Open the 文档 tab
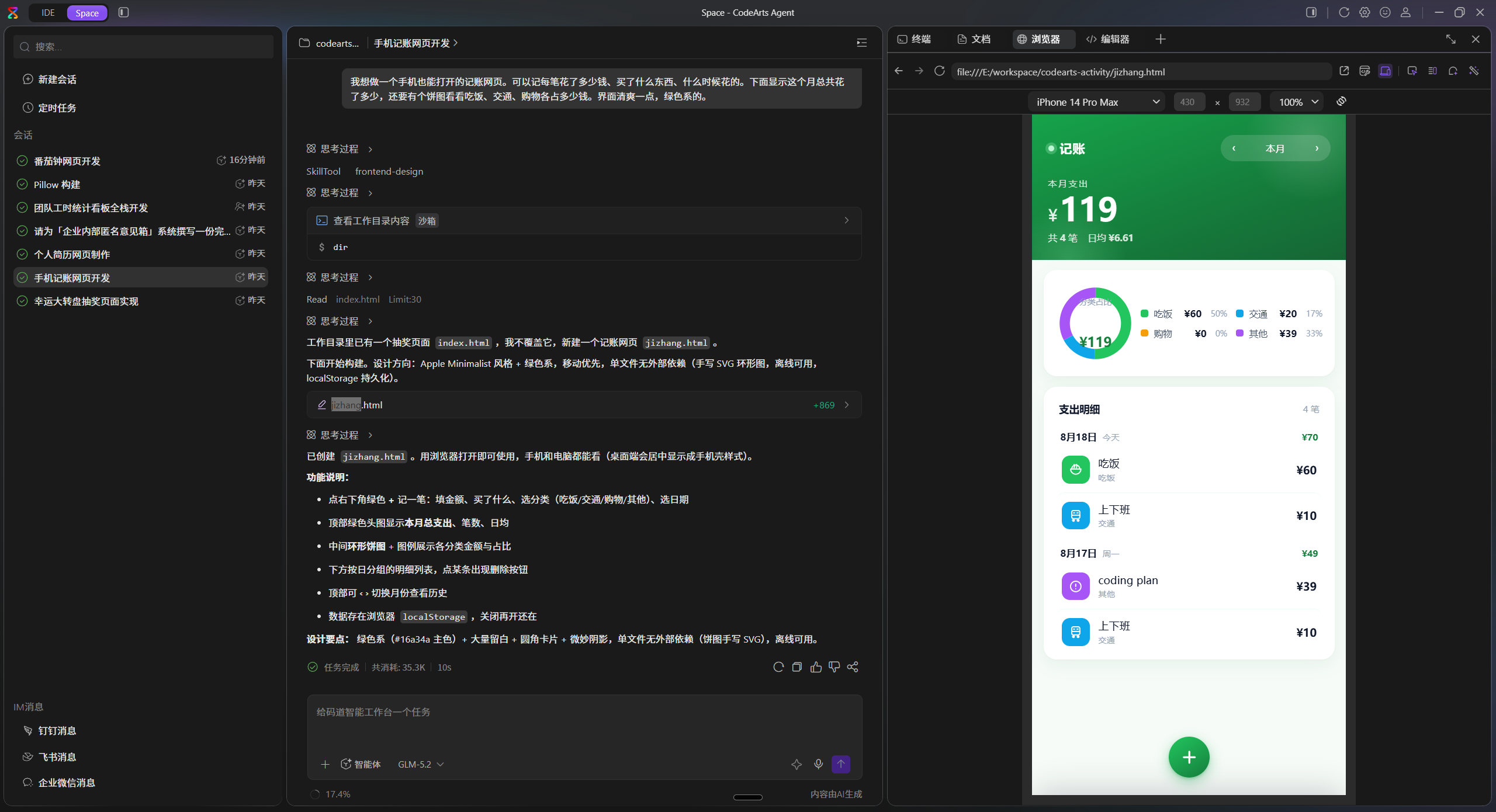The height and width of the screenshot is (812, 1496). (974, 39)
